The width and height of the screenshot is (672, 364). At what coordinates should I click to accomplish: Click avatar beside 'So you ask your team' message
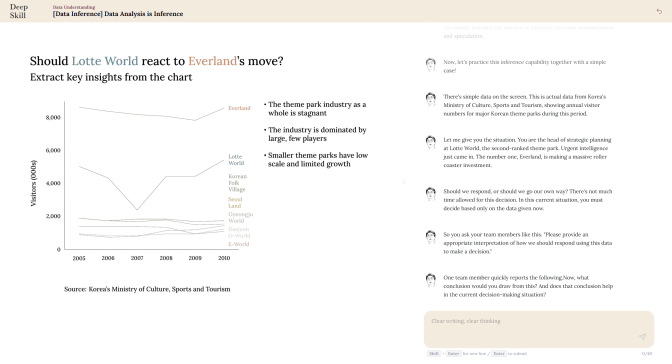[x=431, y=237]
